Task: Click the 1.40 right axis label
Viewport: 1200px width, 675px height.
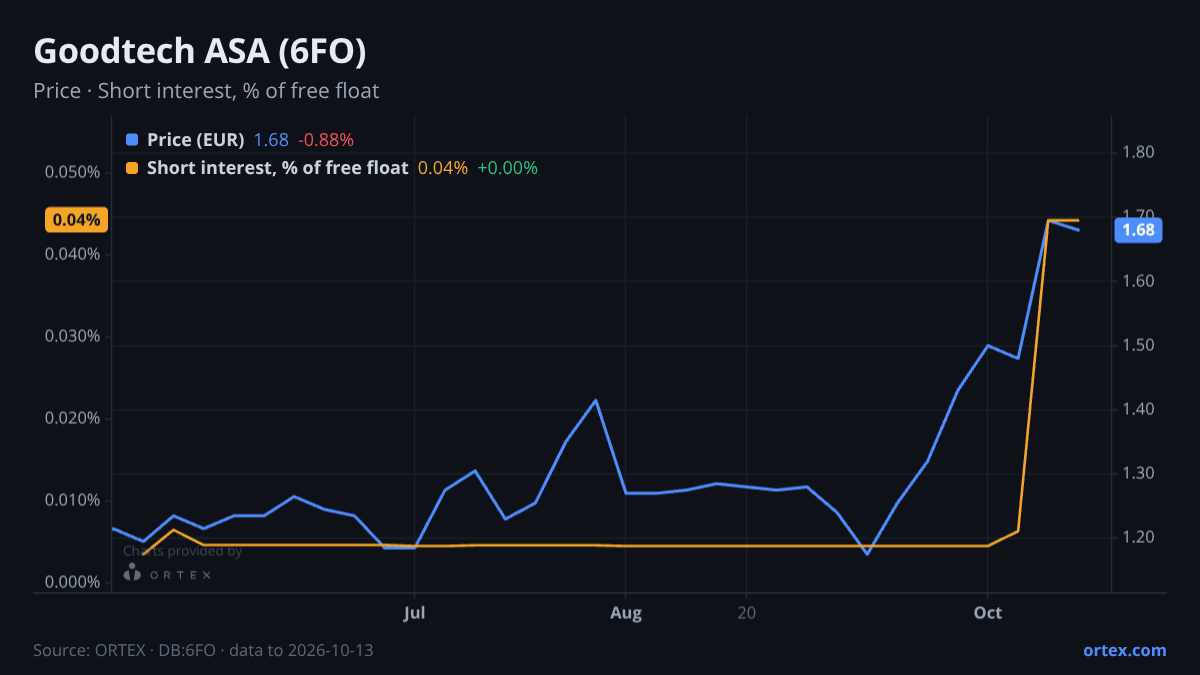Action: click(1139, 409)
